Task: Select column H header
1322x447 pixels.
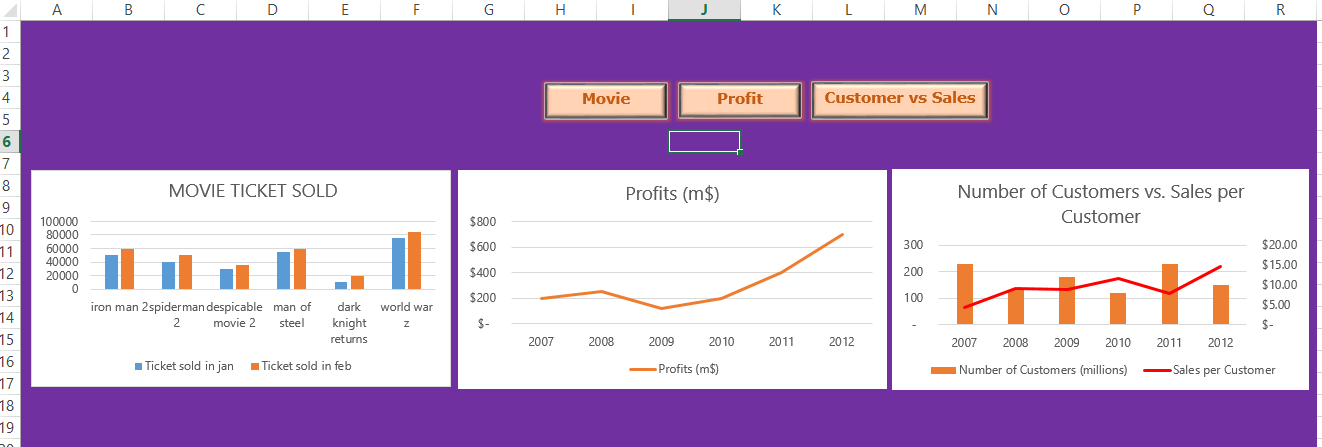Action: (x=560, y=10)
